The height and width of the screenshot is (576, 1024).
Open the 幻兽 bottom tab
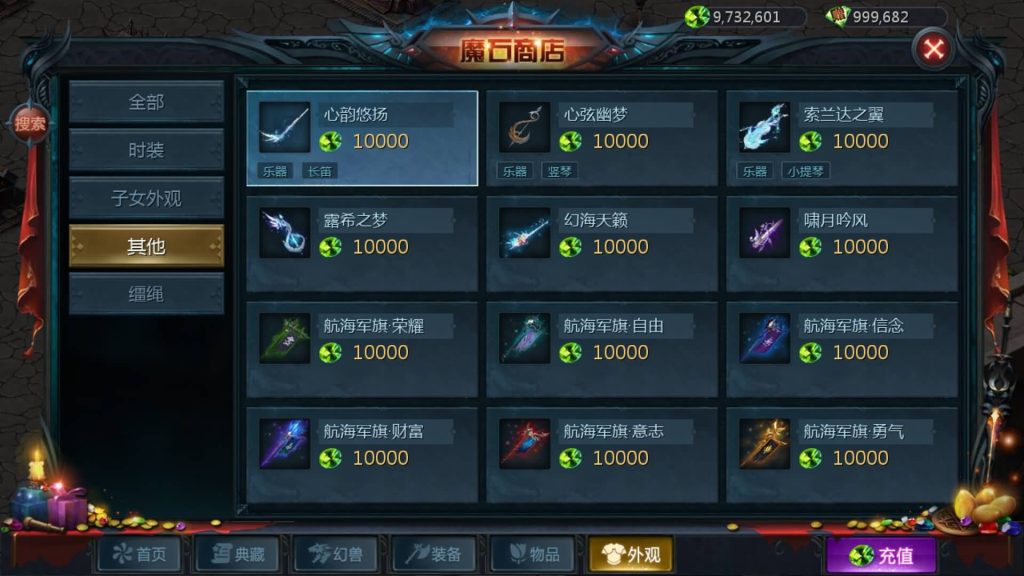[336, 554]
